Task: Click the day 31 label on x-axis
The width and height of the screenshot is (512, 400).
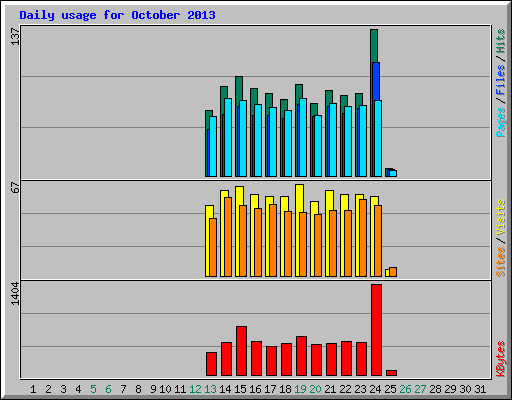Action: (x=480, y=389)
